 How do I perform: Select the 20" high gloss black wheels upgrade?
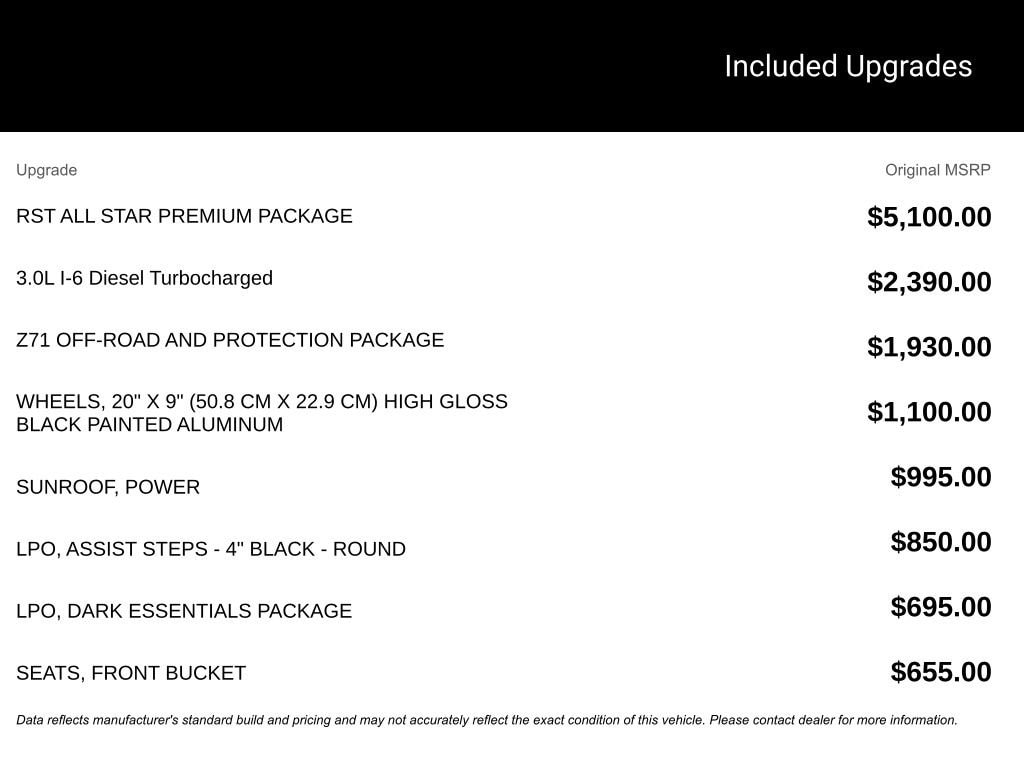[x=262, y=413]
